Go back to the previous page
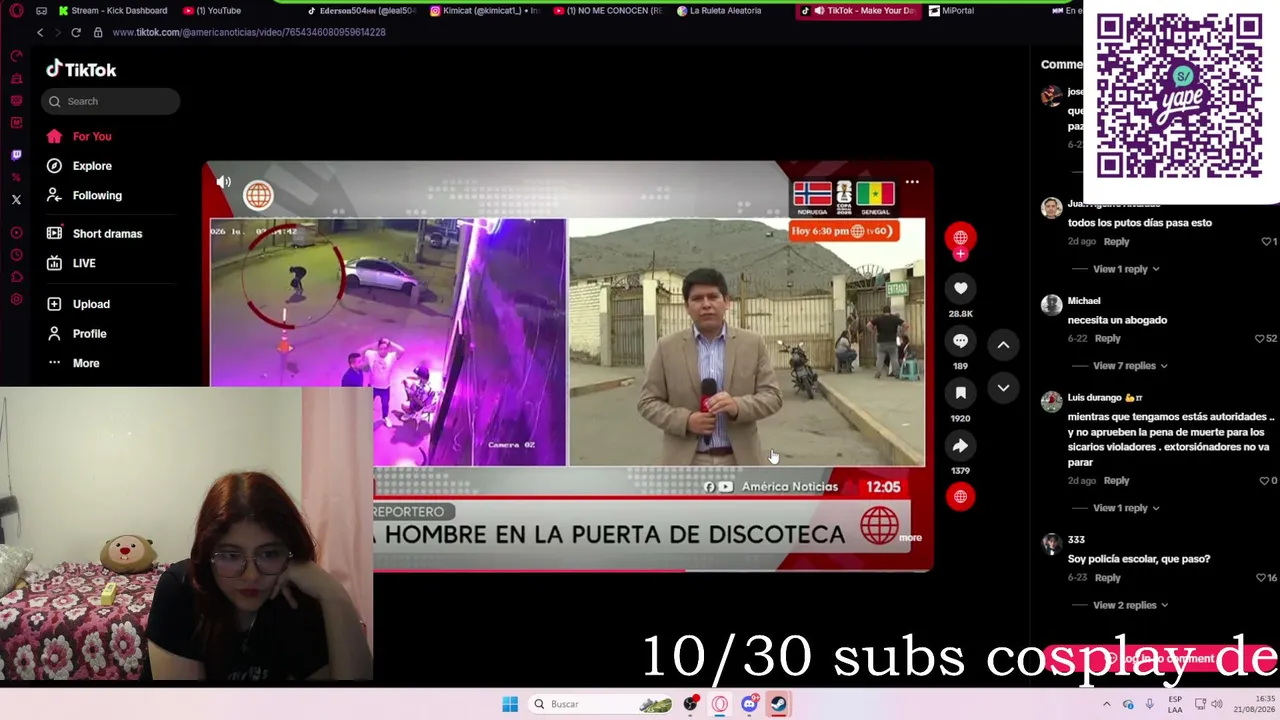This screenshot has height=720, width=1280. 40,32
